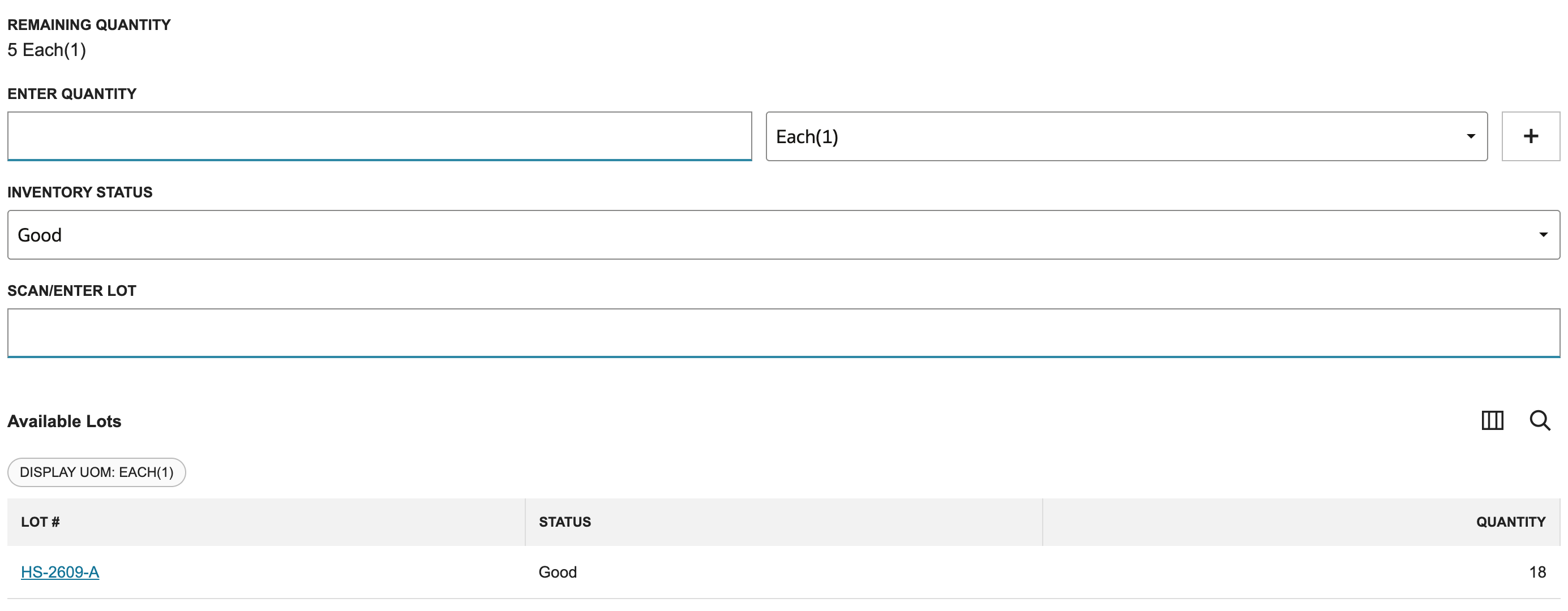Click the SCAN/ENTER LOT label
The width and height of the screenshot is (1568, 611).
(x=72, y=291)
